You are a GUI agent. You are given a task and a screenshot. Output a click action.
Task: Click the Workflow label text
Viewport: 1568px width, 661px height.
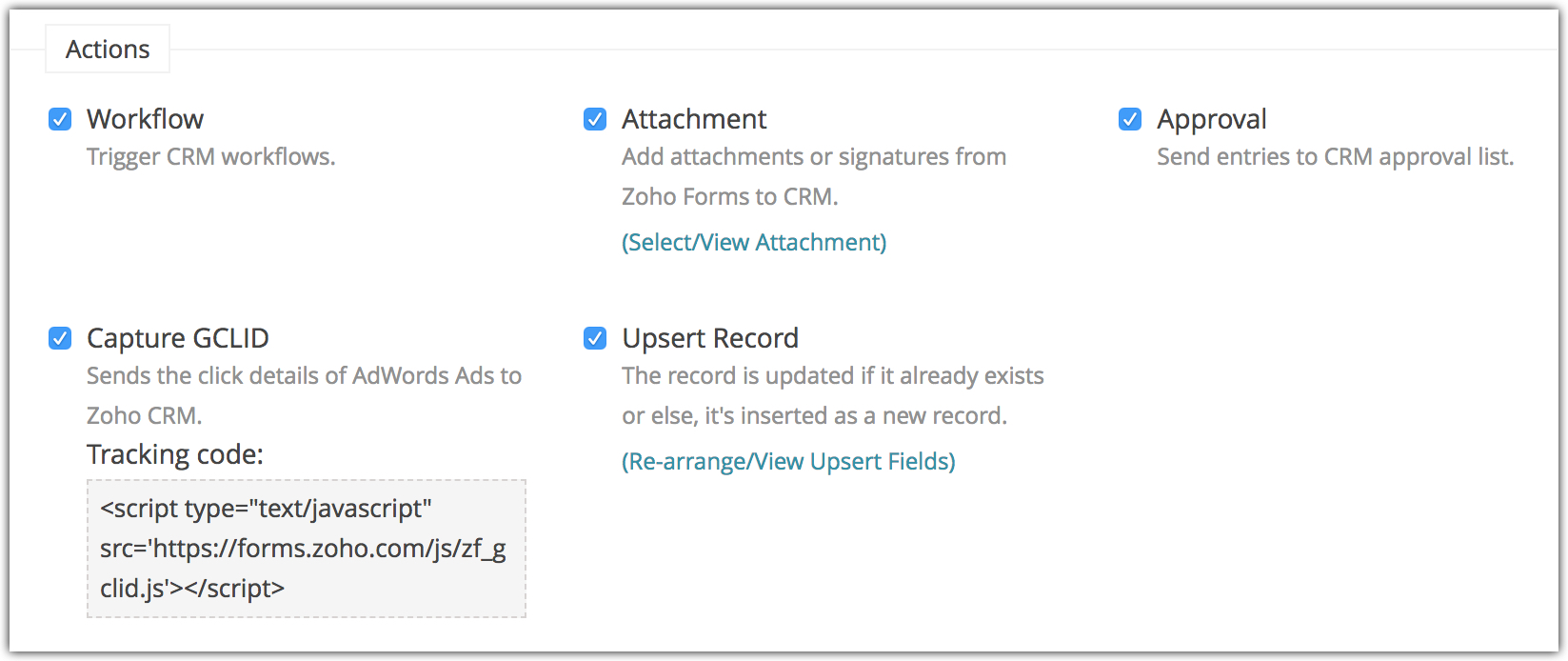(145, 119)
